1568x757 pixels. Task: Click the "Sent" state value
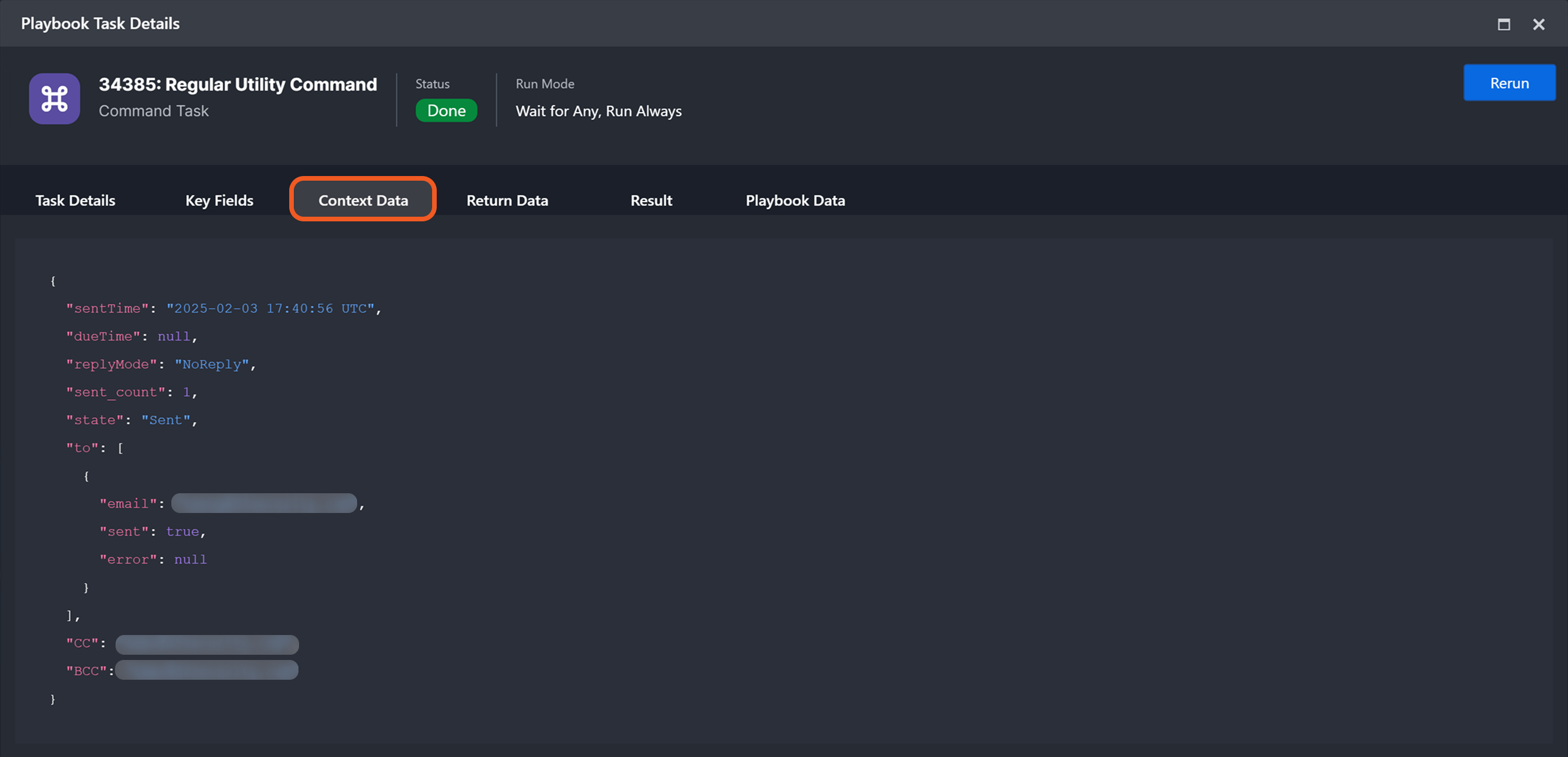click(x=166, y=420)
